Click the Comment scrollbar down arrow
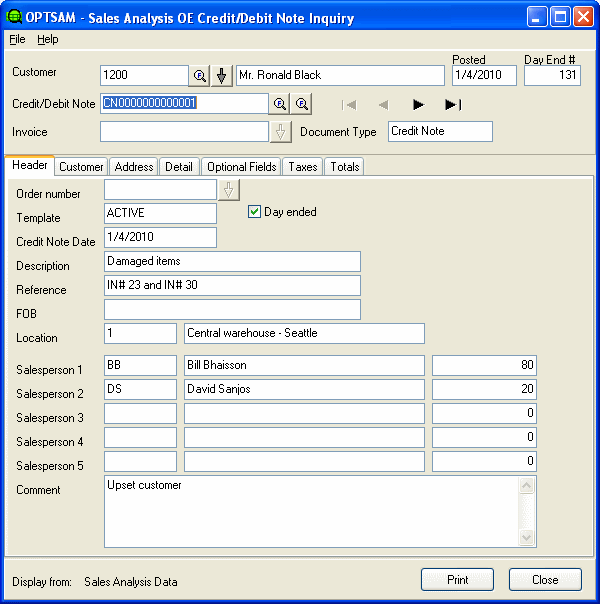 (x=526, y=537)
